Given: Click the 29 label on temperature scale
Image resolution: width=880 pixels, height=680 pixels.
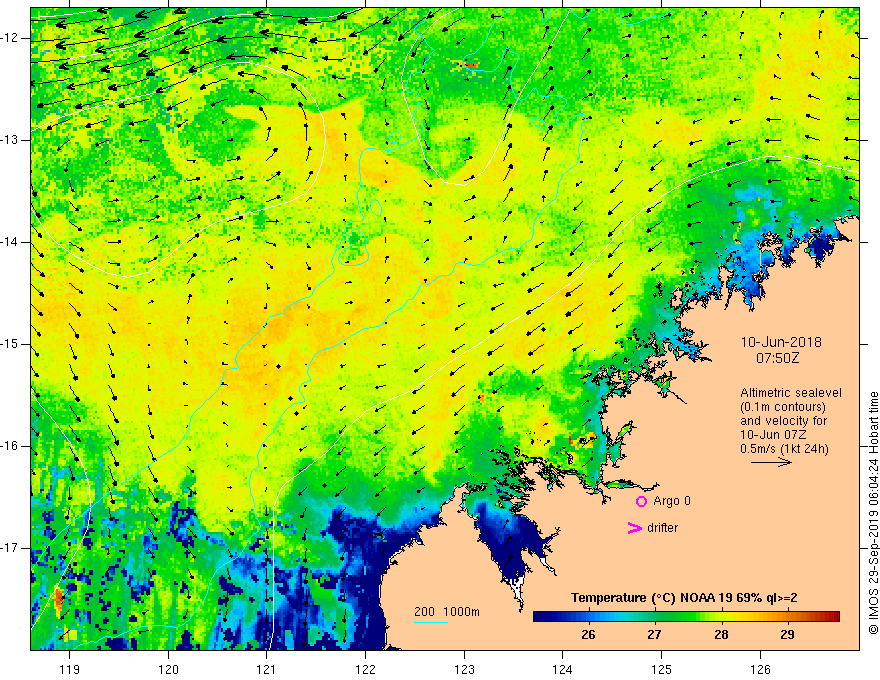Looking at the screenshot, I should pos(787,635).
